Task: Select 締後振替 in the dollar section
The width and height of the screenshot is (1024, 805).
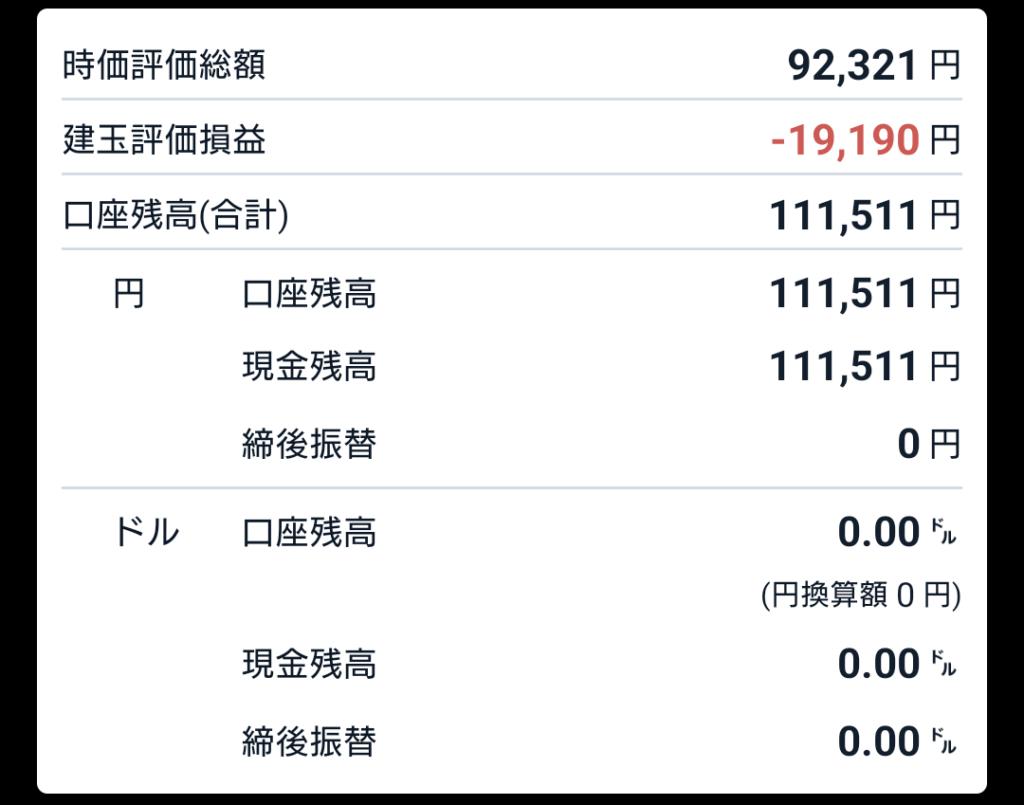Action: pos(309,742)
